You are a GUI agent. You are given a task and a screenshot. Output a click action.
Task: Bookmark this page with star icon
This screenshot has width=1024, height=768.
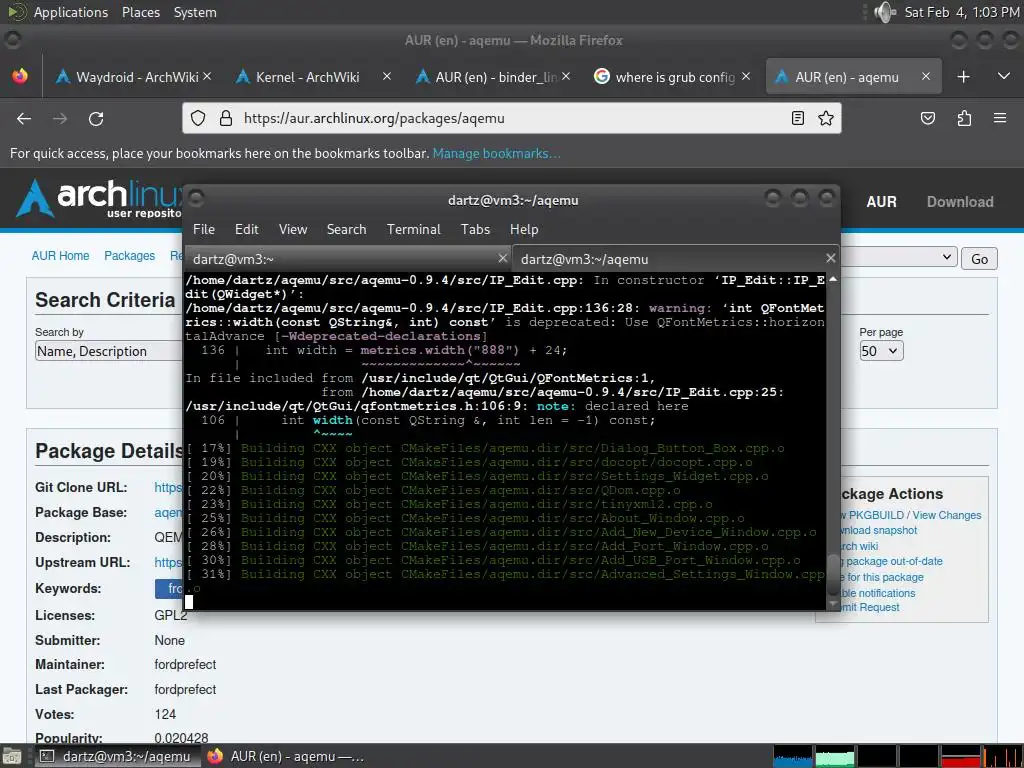click(x=826, y=118)
